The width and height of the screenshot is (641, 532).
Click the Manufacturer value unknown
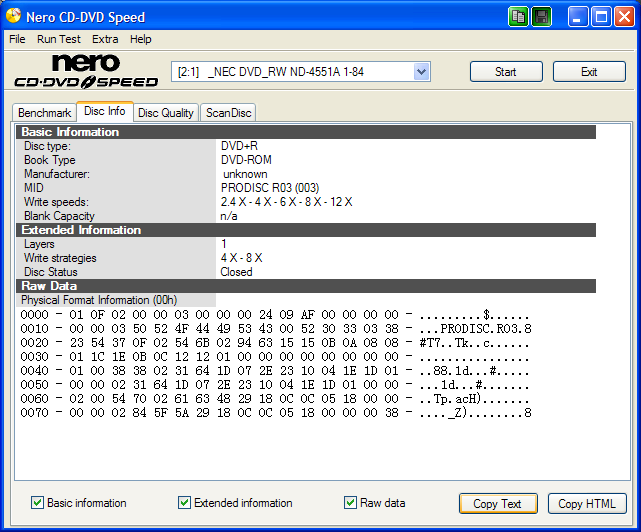pos(245,174)
